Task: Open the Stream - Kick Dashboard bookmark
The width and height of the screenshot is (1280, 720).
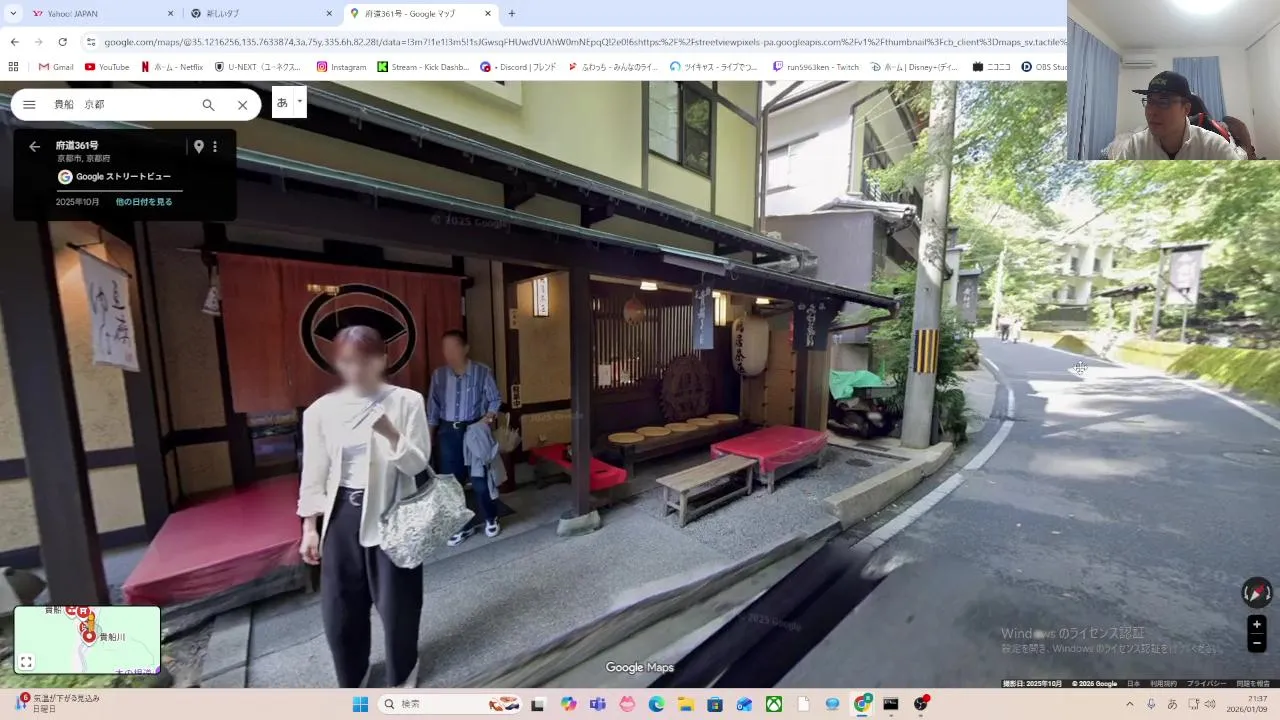Action: pyautogui.click(x=423, y=67)
